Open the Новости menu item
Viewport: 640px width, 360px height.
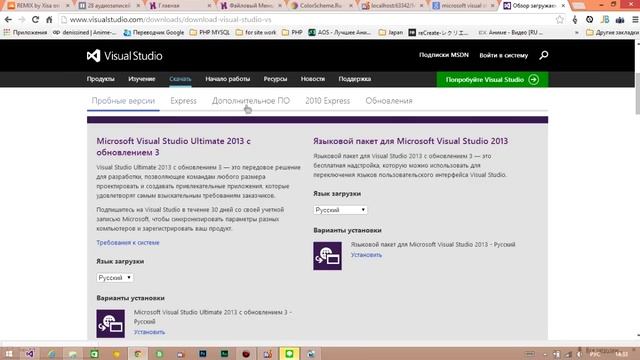(313, 79)
